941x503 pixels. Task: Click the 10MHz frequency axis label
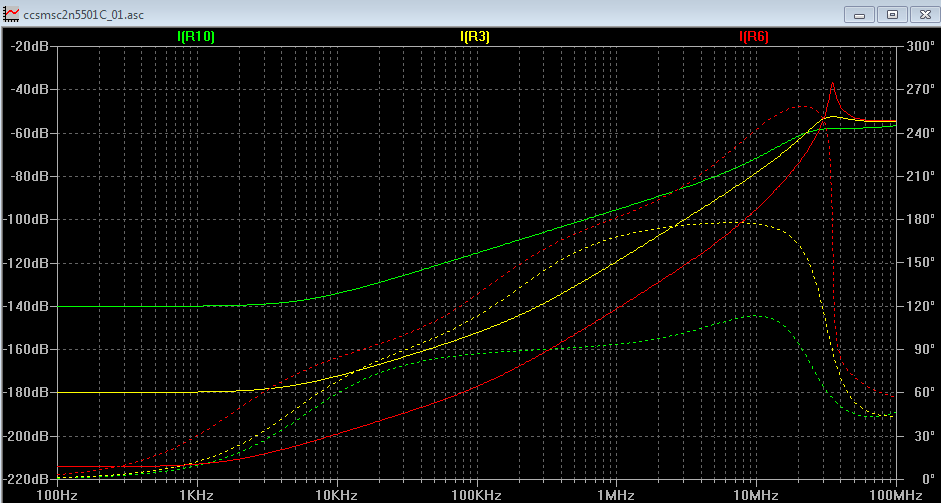click(756, 495)
